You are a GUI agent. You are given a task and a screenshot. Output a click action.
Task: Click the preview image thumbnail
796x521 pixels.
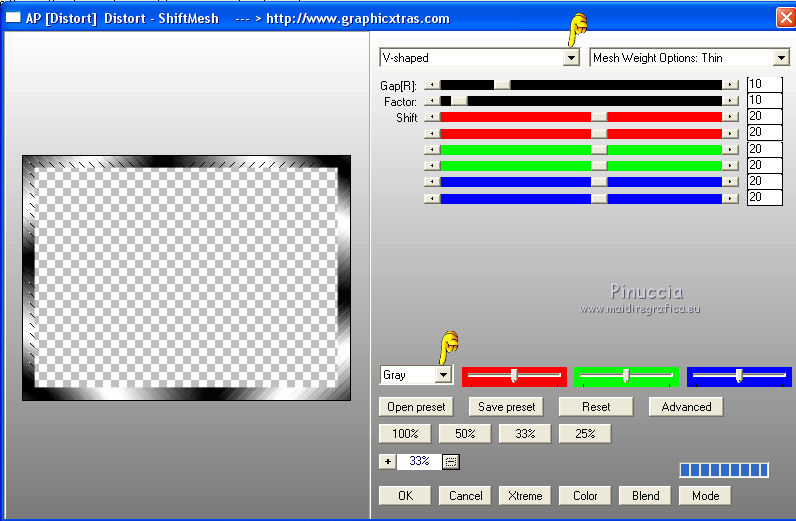[186, 278]
